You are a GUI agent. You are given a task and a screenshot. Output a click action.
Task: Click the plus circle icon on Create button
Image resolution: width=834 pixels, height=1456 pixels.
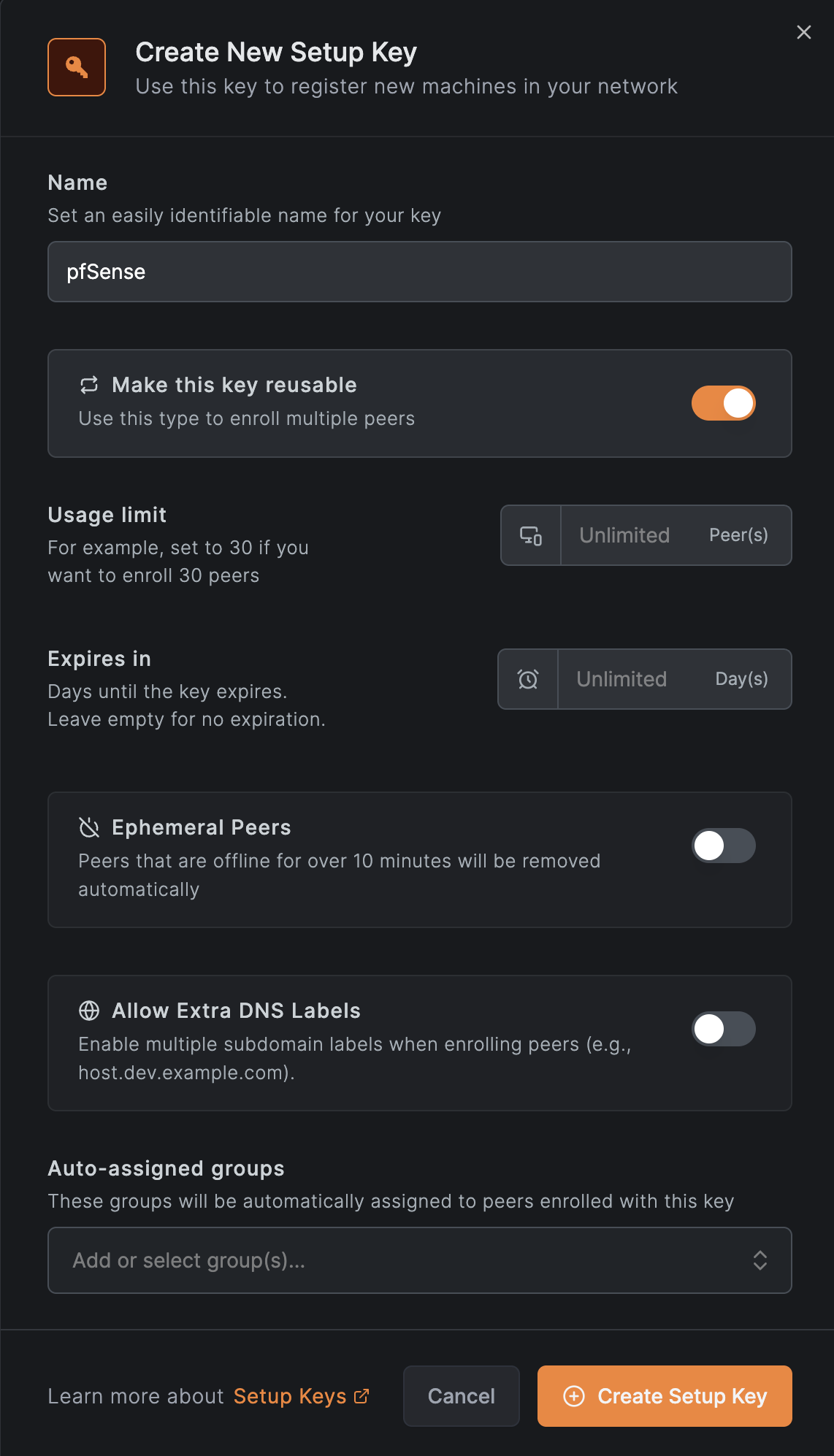pos(574,1396)
